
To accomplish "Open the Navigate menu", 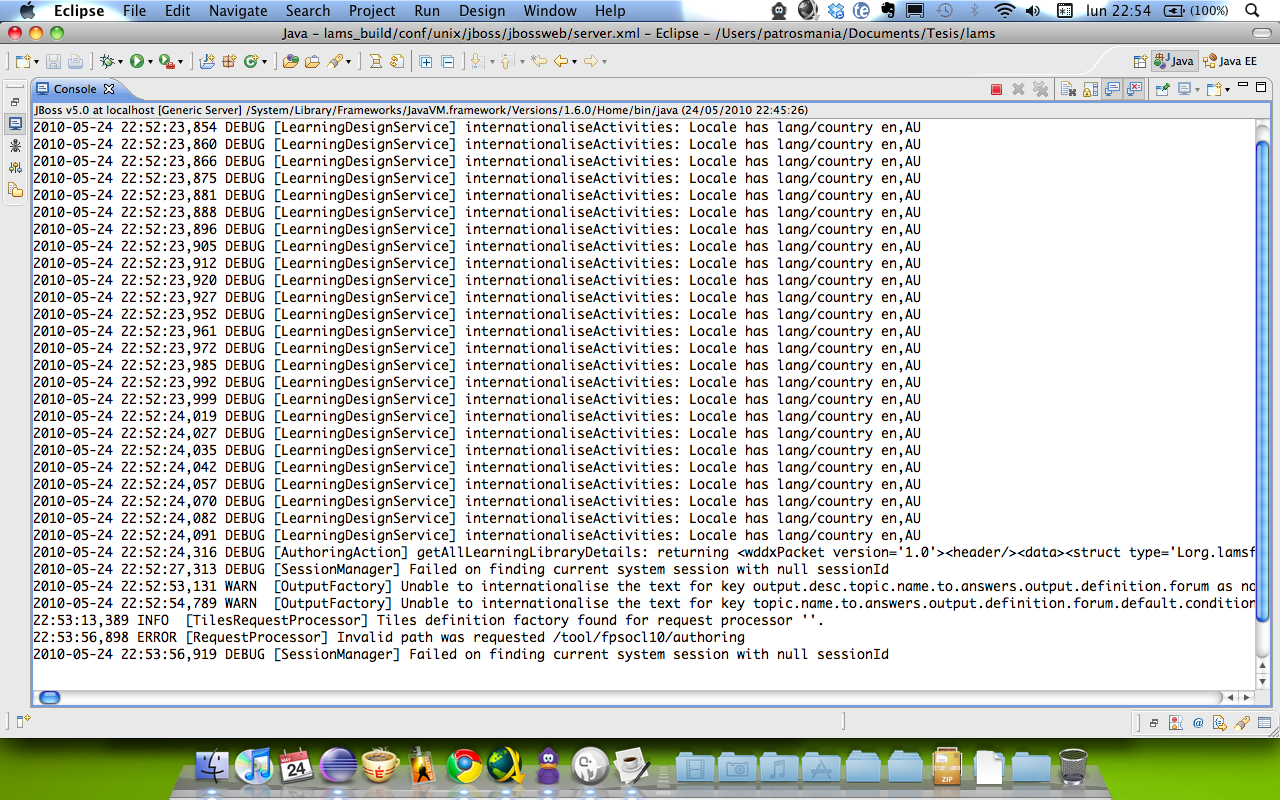I will point(238,11).
